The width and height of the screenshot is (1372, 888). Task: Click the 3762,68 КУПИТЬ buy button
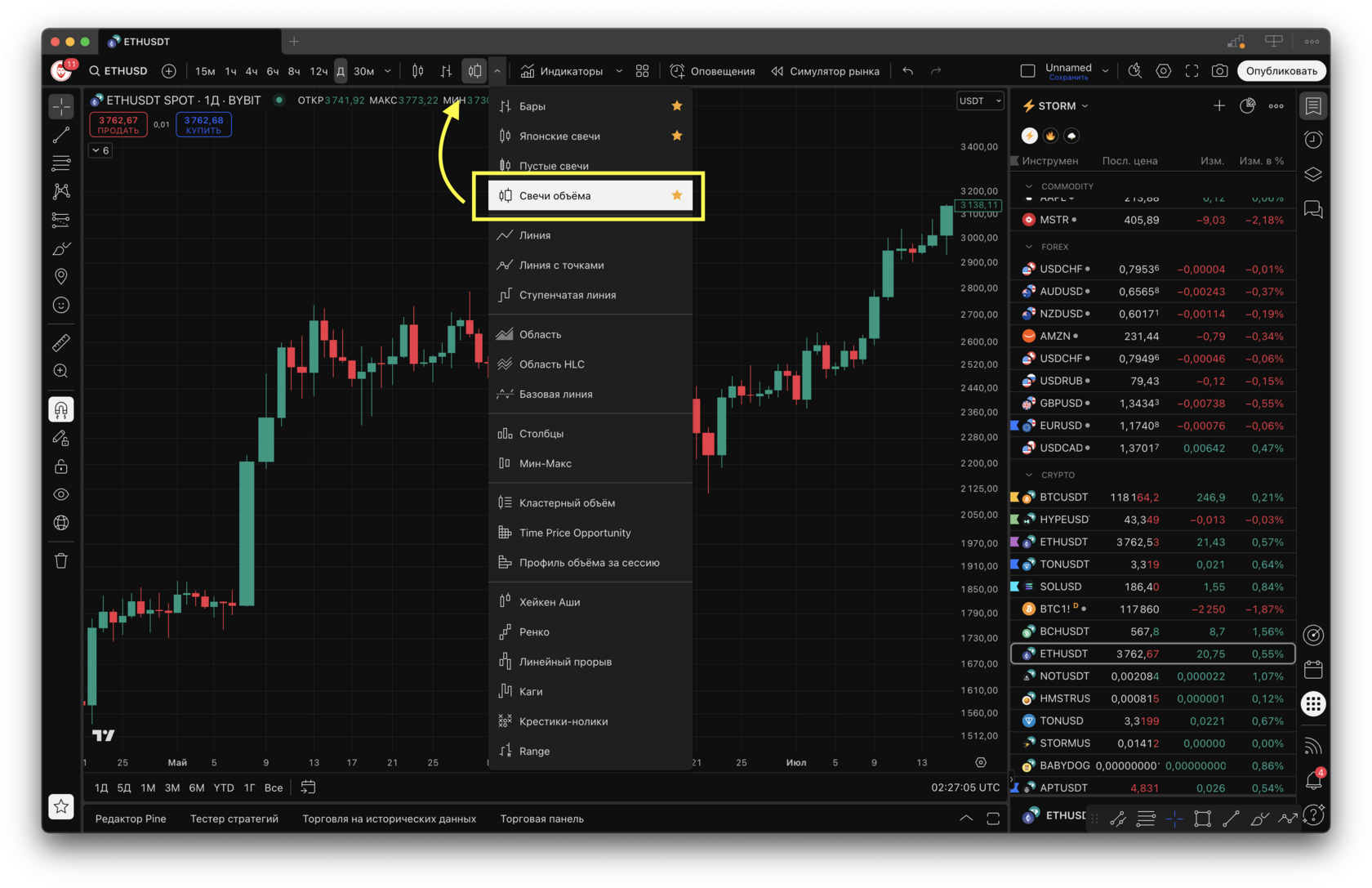tap(203, 124)
